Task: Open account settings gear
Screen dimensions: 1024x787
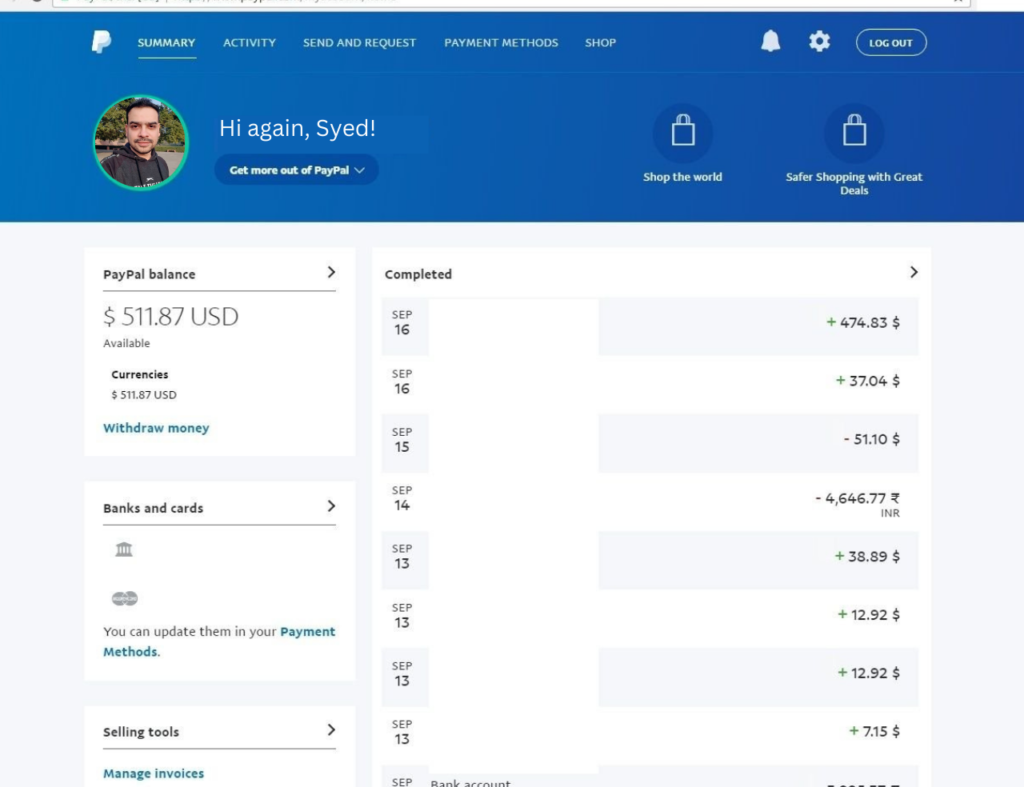Action: tap(819, 42)
